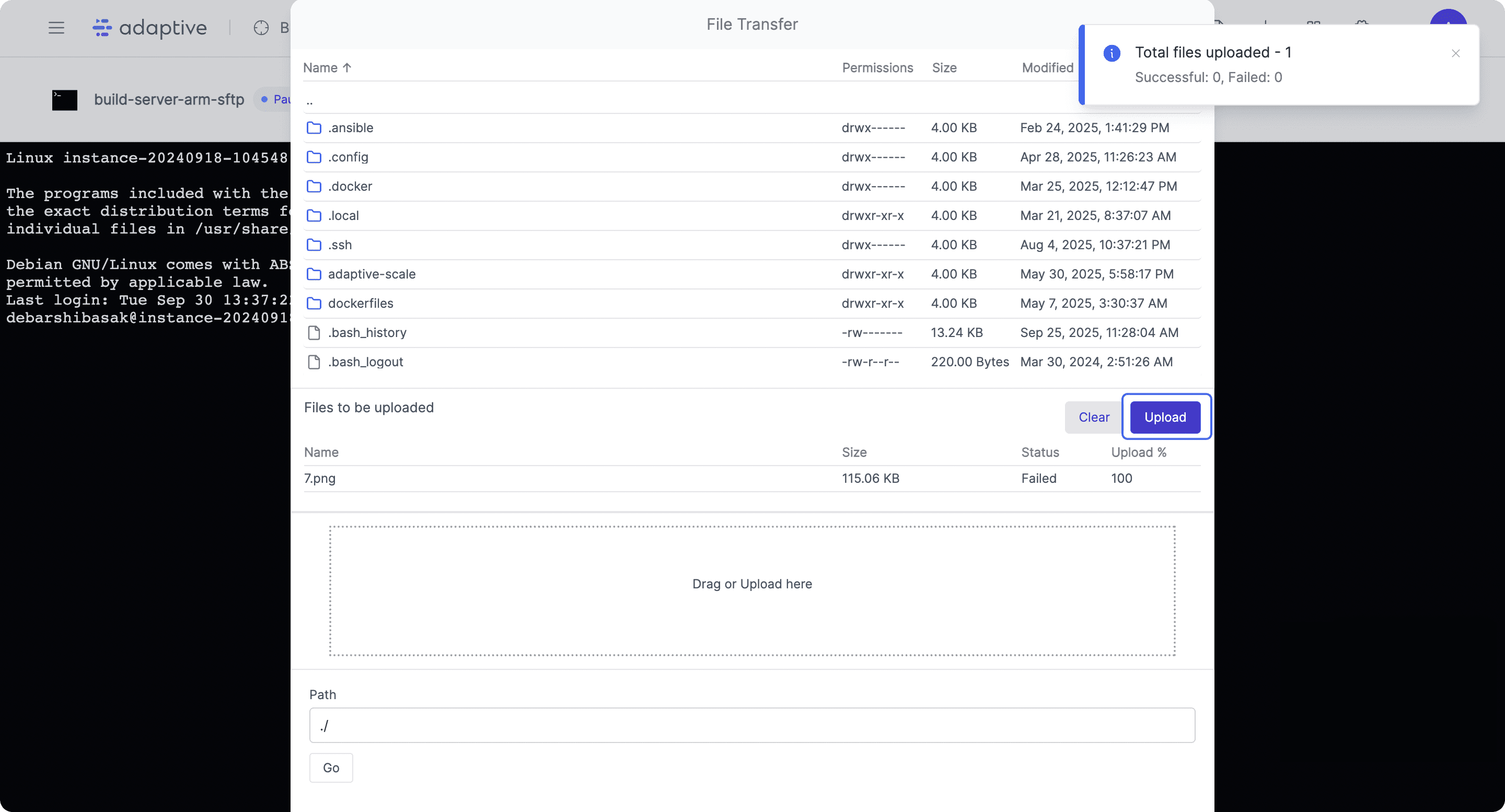Click the .bash_history file name
1505x812 pixels.
pos(367,332)
